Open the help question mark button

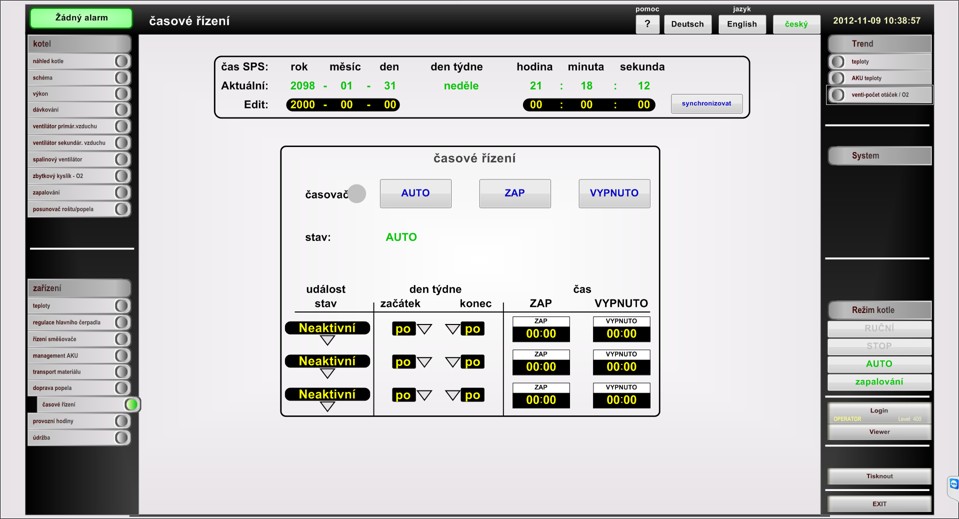coord(647,24)
